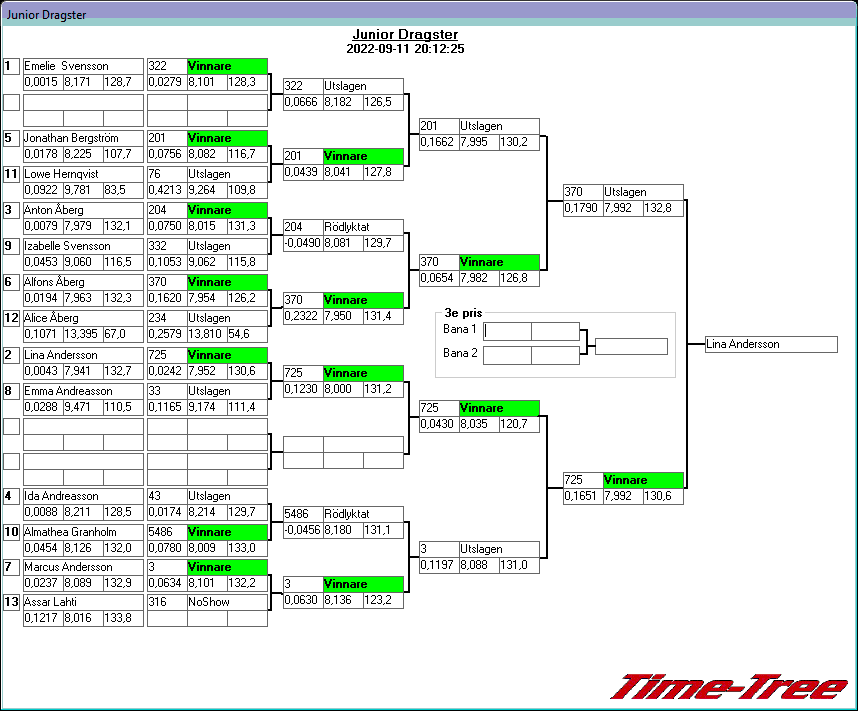
Task: Click Utslagen status for car 33
Action: pos(227,391)
